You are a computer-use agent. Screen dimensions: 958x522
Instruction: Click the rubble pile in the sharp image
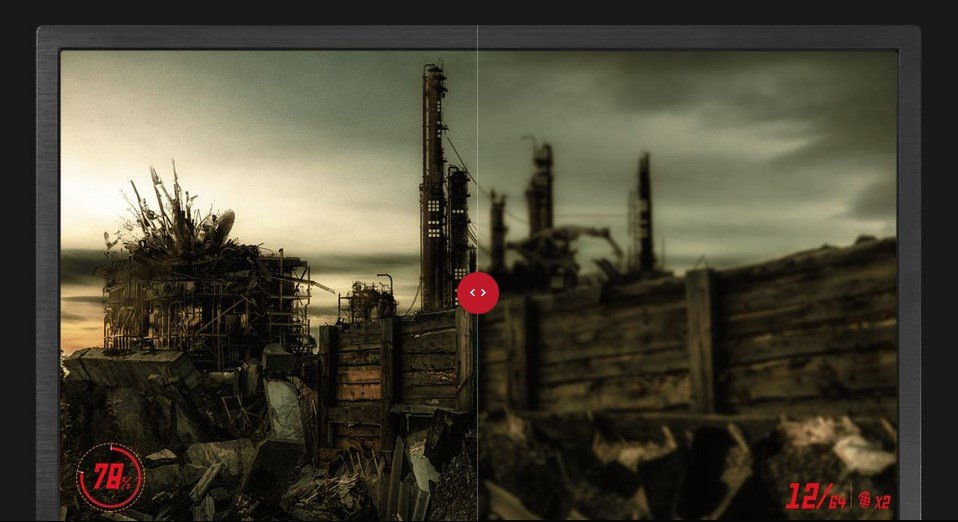pos(250,450)
